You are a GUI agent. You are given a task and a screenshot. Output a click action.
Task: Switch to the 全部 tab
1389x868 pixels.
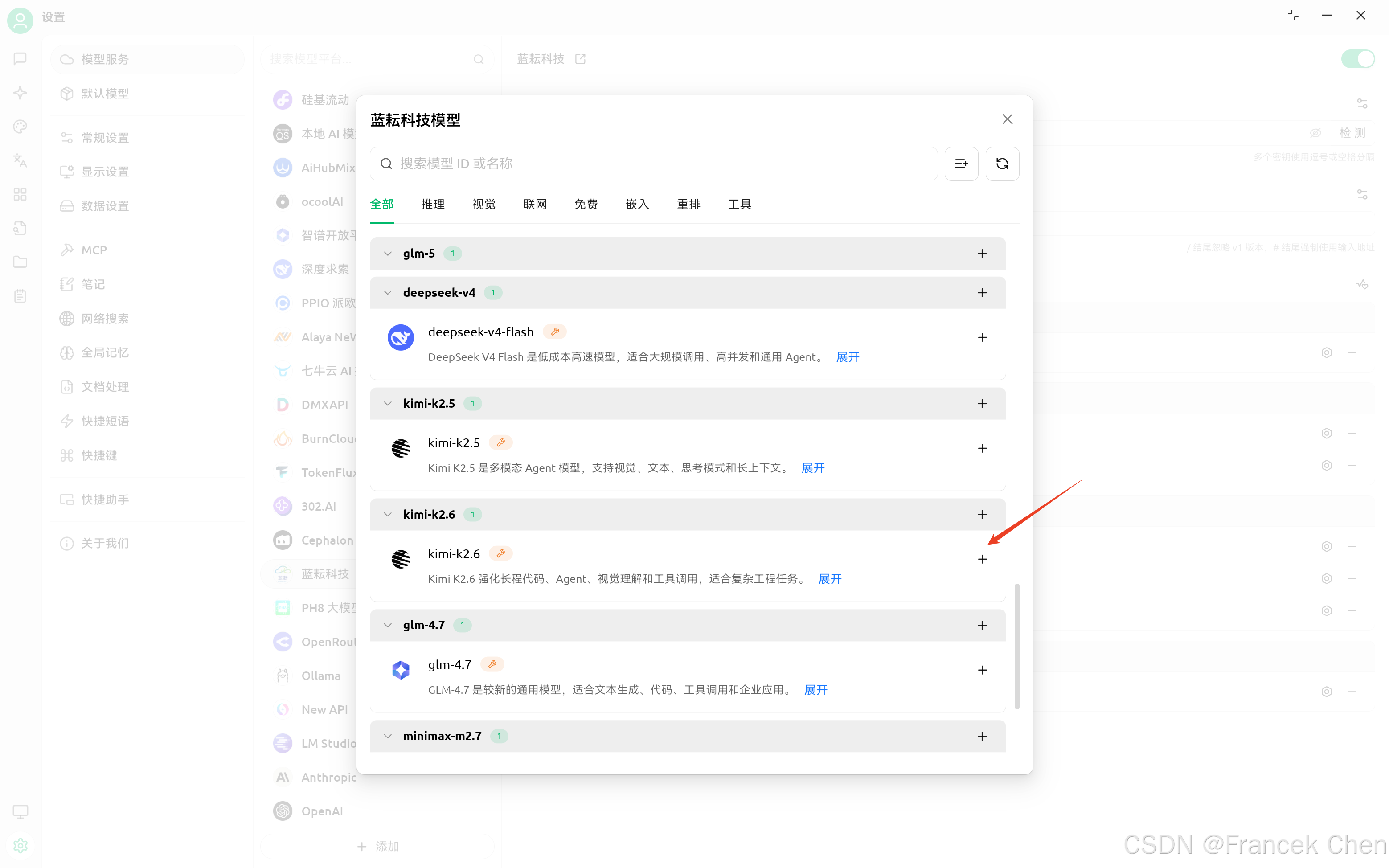point(382,205)
